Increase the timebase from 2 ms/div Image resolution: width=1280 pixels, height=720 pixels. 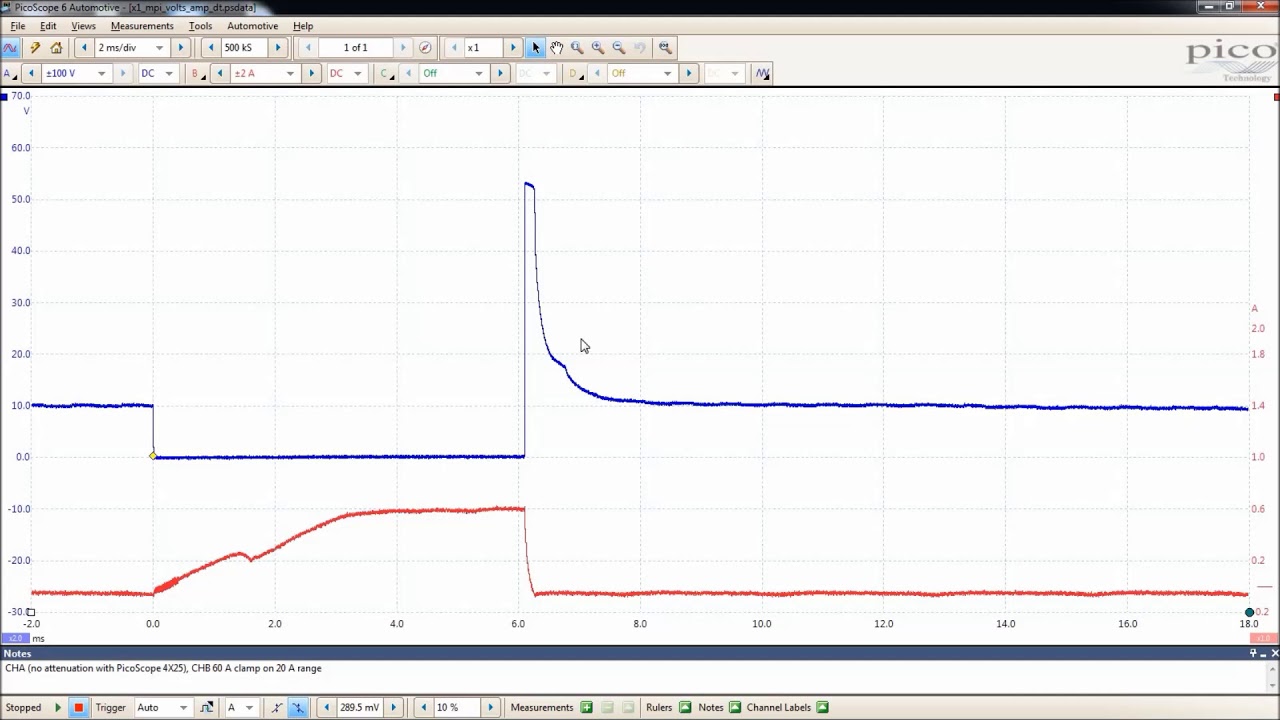181,48
